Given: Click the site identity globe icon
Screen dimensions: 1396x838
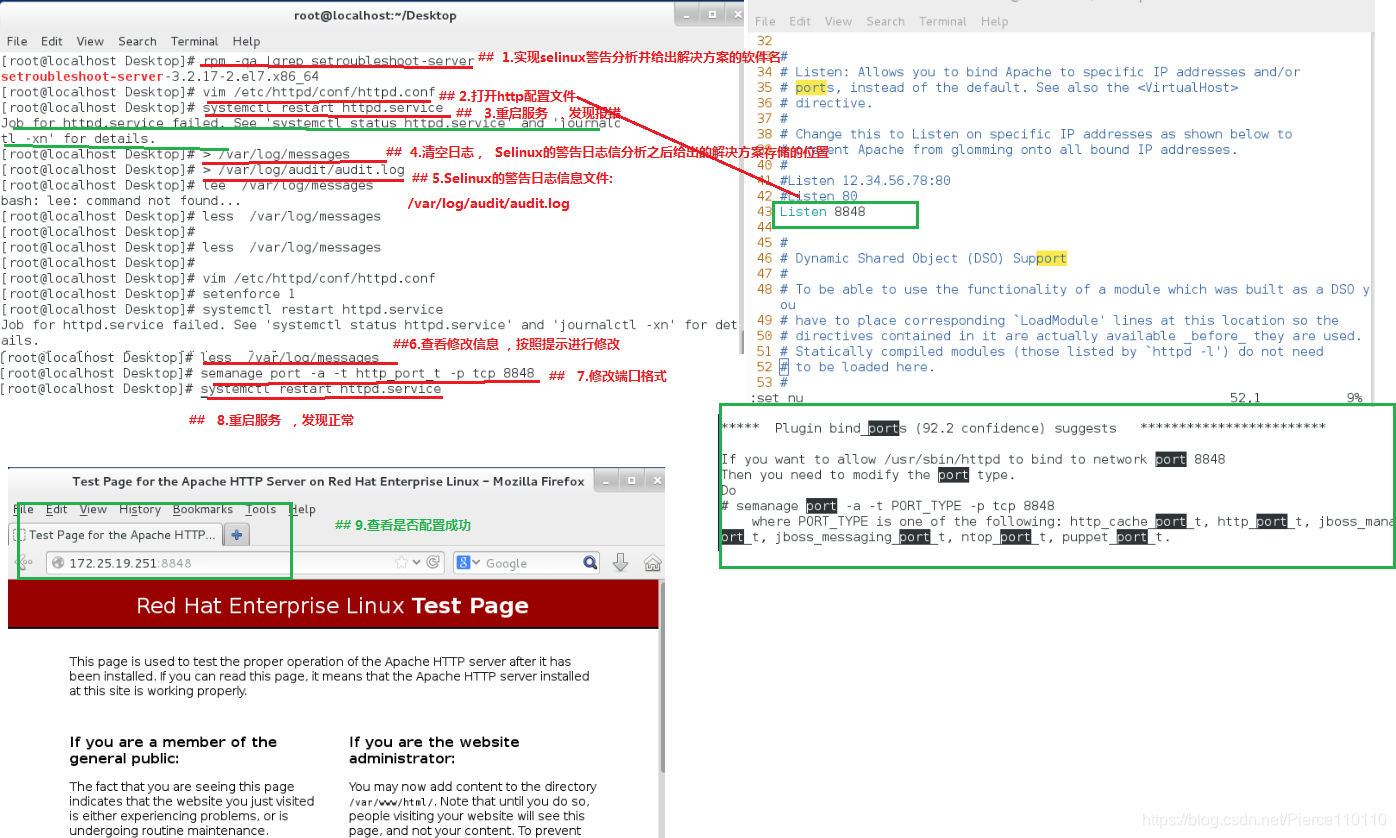Looking at the screenshot, I should tap(57, 563).
